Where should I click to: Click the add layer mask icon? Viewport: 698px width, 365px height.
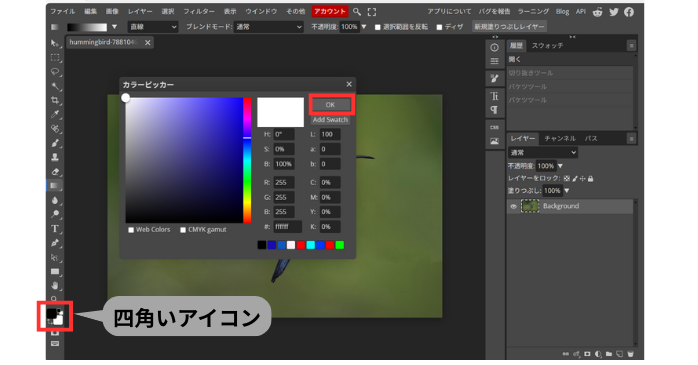[587, 354]
